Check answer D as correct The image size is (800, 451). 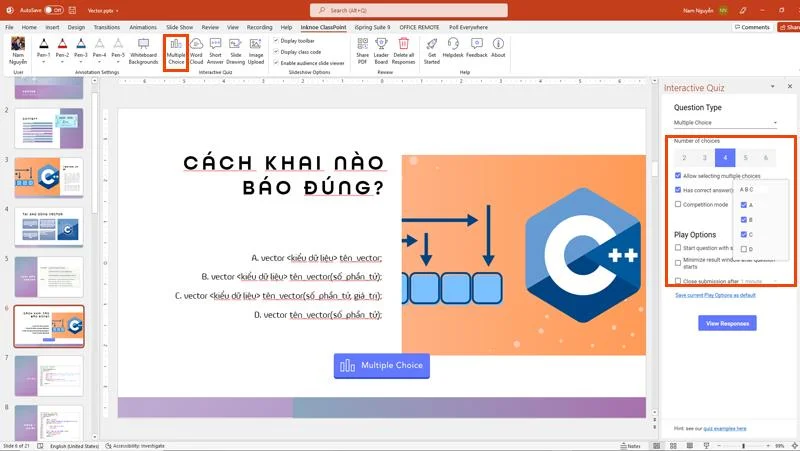(x=744, y=249)
